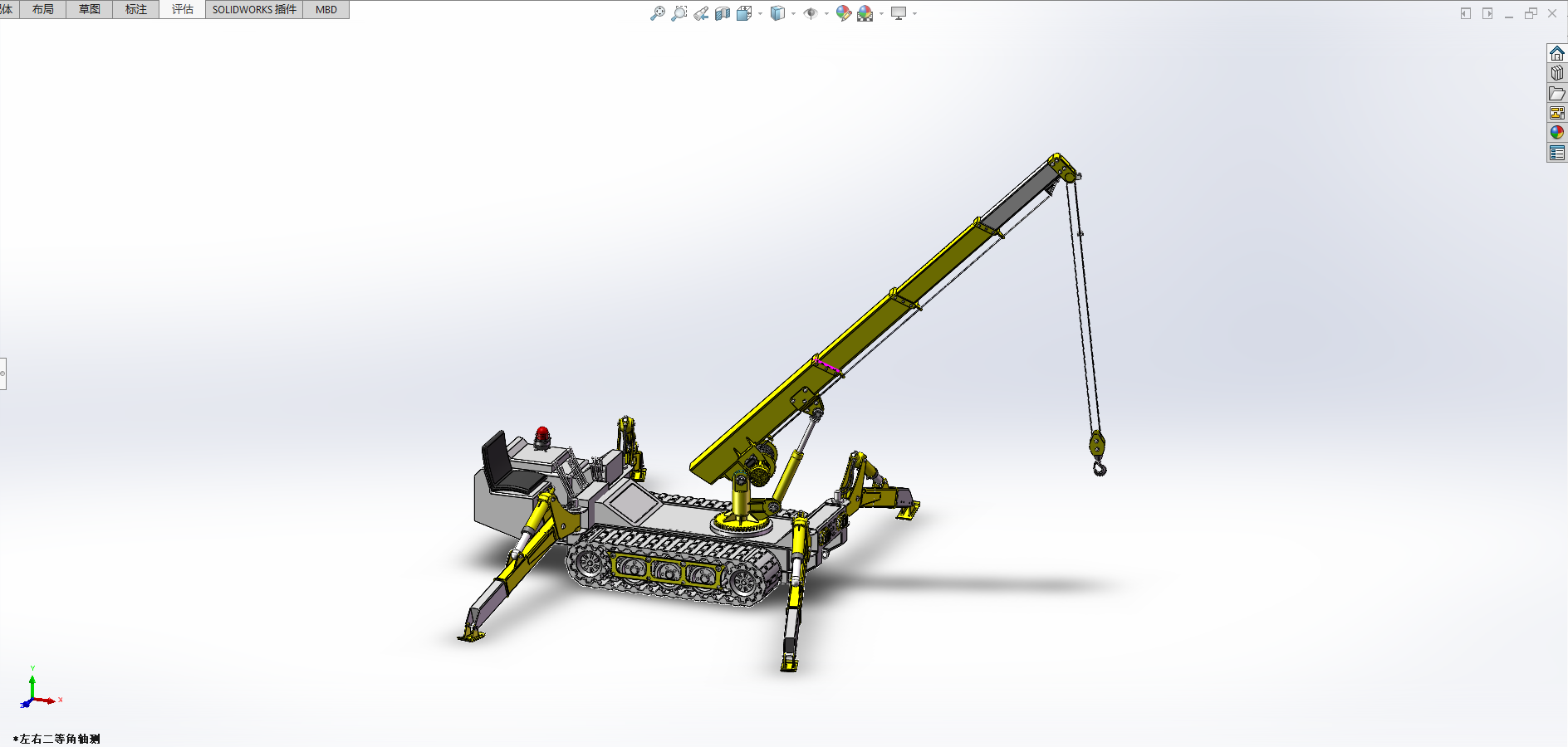Toggle the Section View tool
Viewport: 1568px width, 747px height.
[x=723, y=13]
